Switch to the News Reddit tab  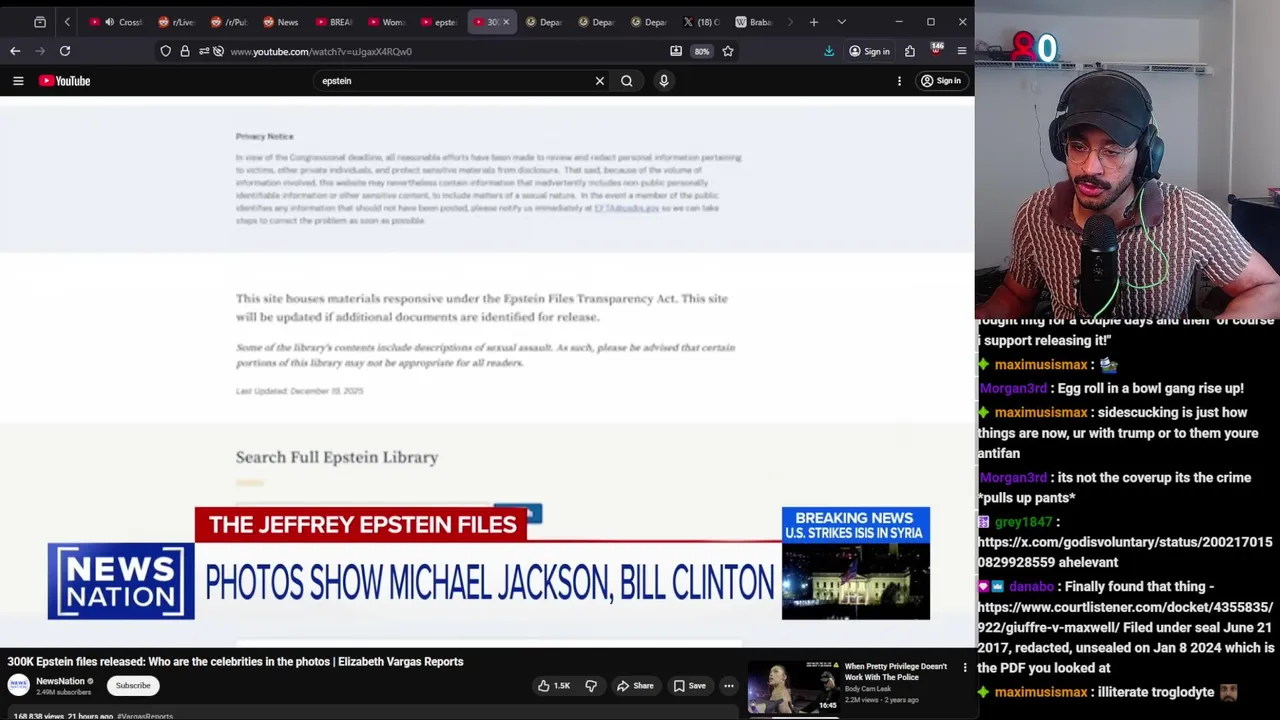point(281,22)
